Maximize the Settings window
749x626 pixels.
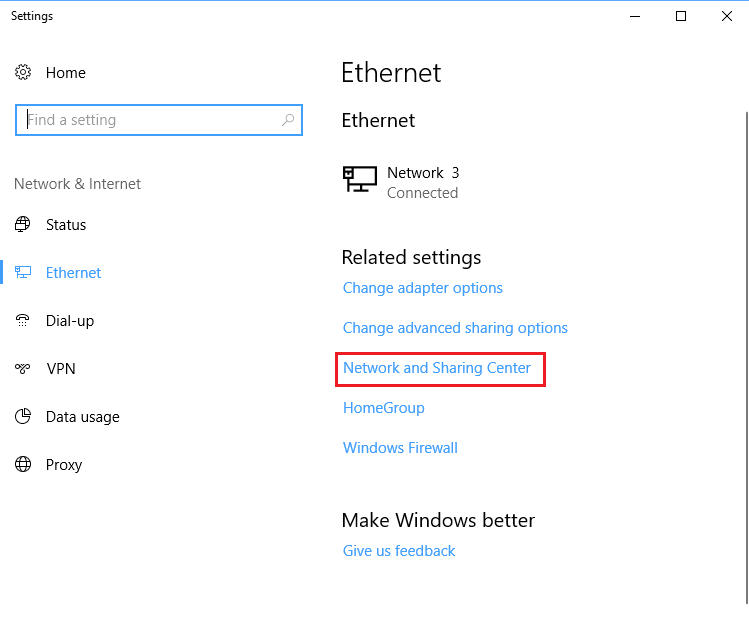coord(681,16)
